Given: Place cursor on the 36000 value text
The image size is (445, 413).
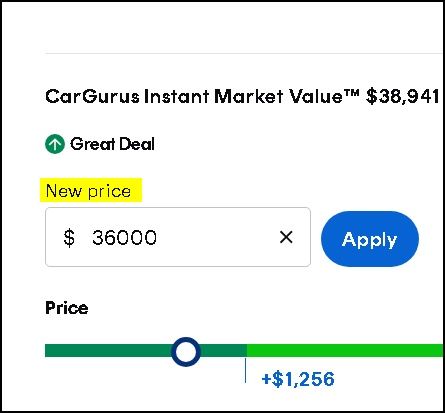Looking at the screenshot, I should [x=124, y=238].
